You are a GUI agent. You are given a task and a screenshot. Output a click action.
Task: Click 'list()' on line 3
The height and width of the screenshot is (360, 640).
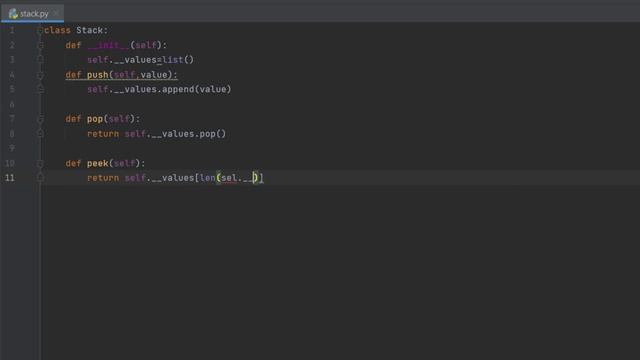tap(178, 60)
